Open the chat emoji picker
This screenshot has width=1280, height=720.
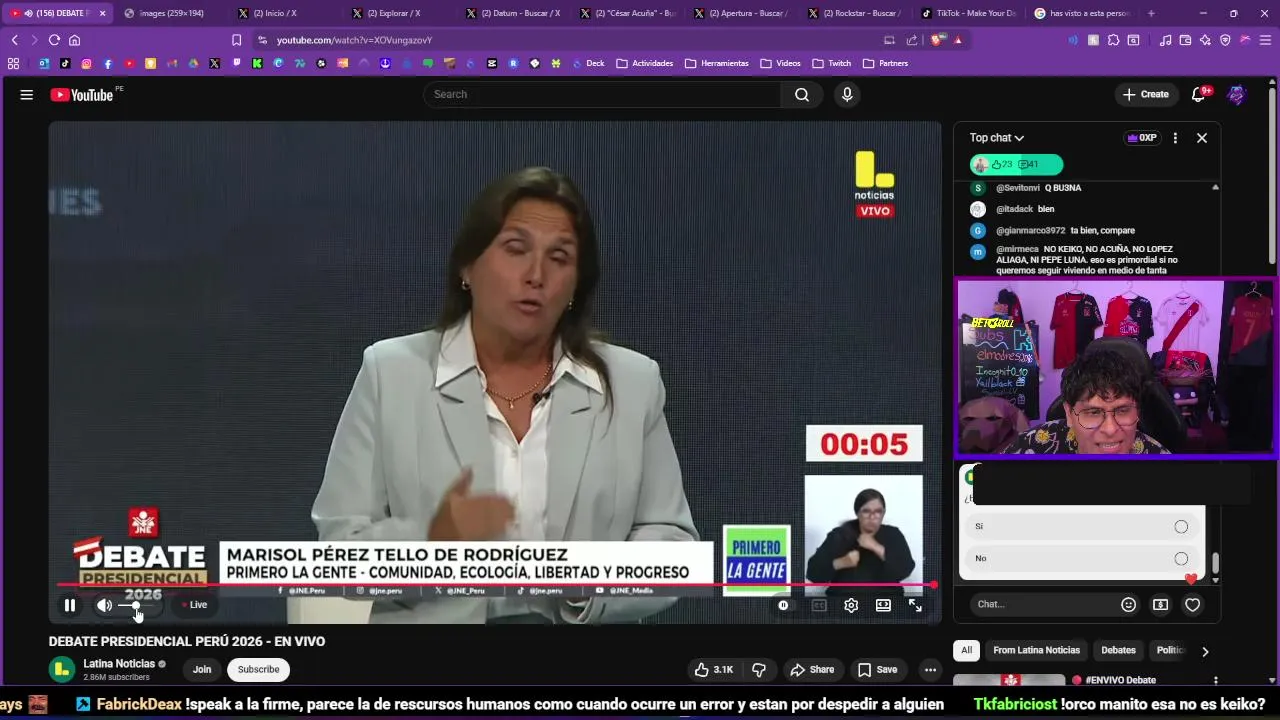pos(1129,604)
